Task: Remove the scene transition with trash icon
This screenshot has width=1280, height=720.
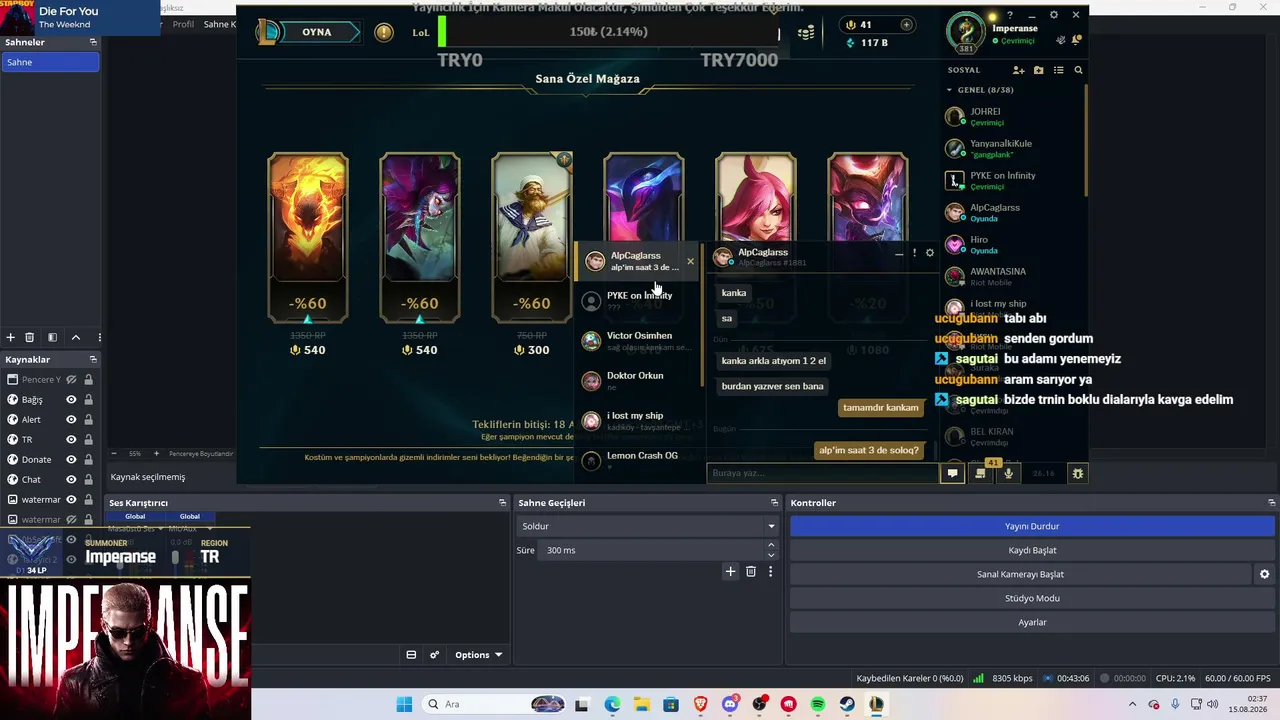Action: click(x=751, y=571)
